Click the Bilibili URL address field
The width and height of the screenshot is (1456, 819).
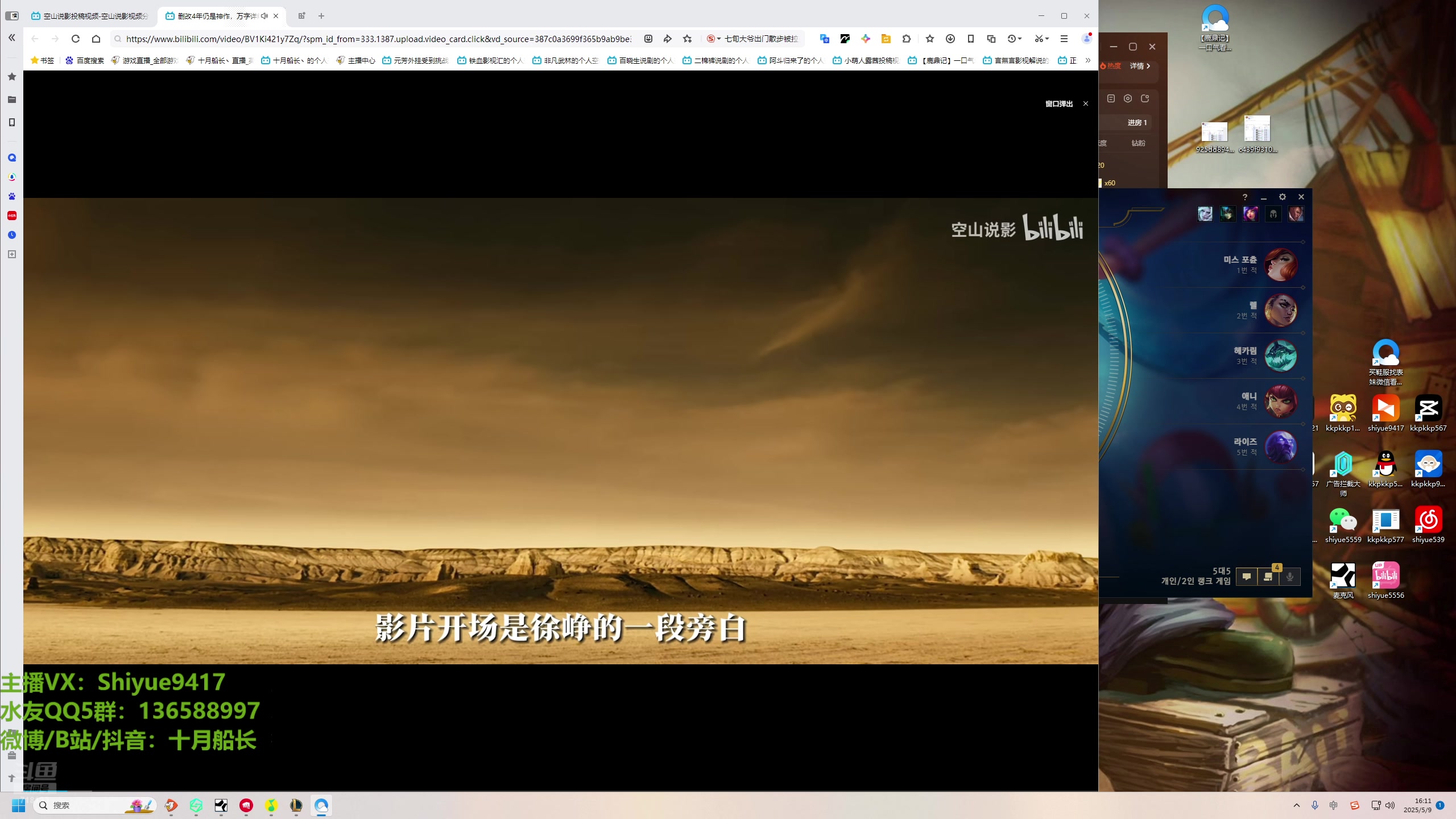pos(378,39)
